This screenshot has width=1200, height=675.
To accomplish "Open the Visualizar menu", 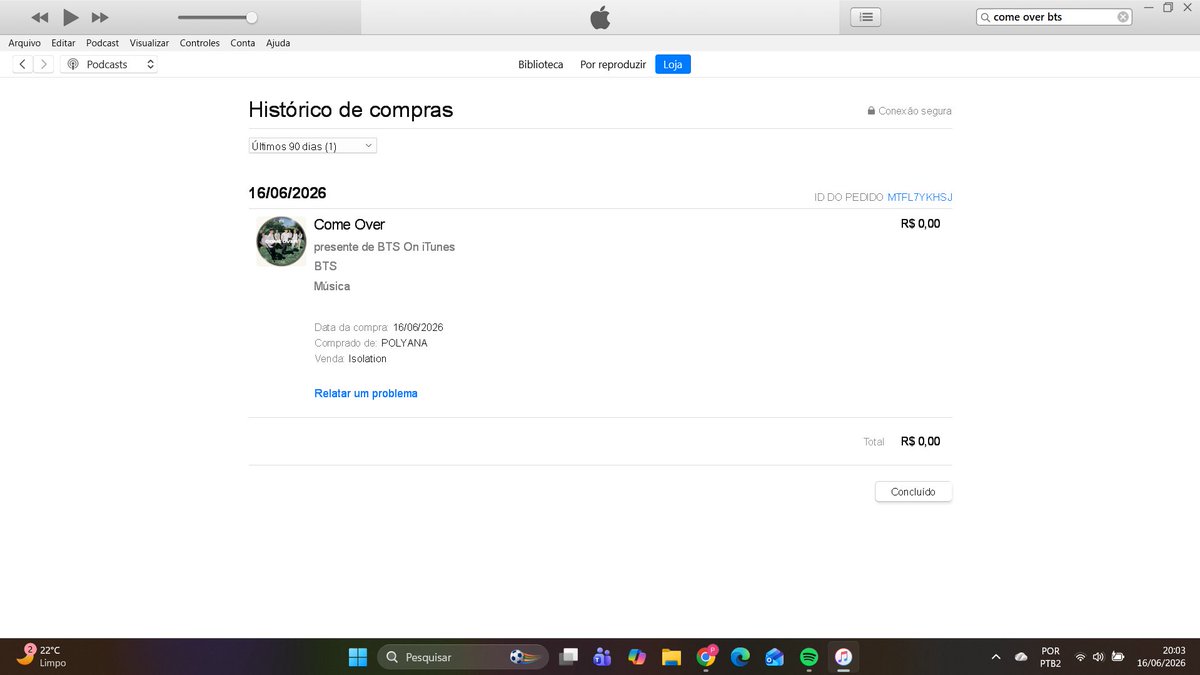I will tap(149, 43).
